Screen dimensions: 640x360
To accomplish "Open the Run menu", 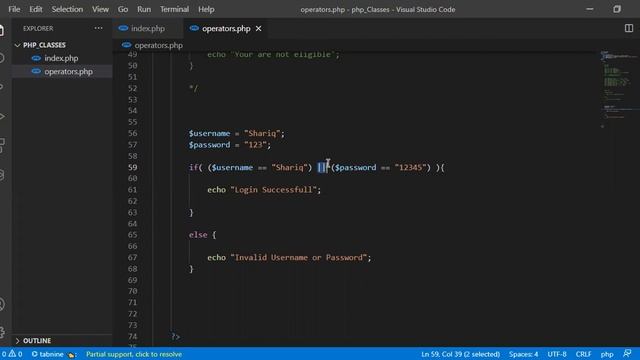I will coord(144,9).
